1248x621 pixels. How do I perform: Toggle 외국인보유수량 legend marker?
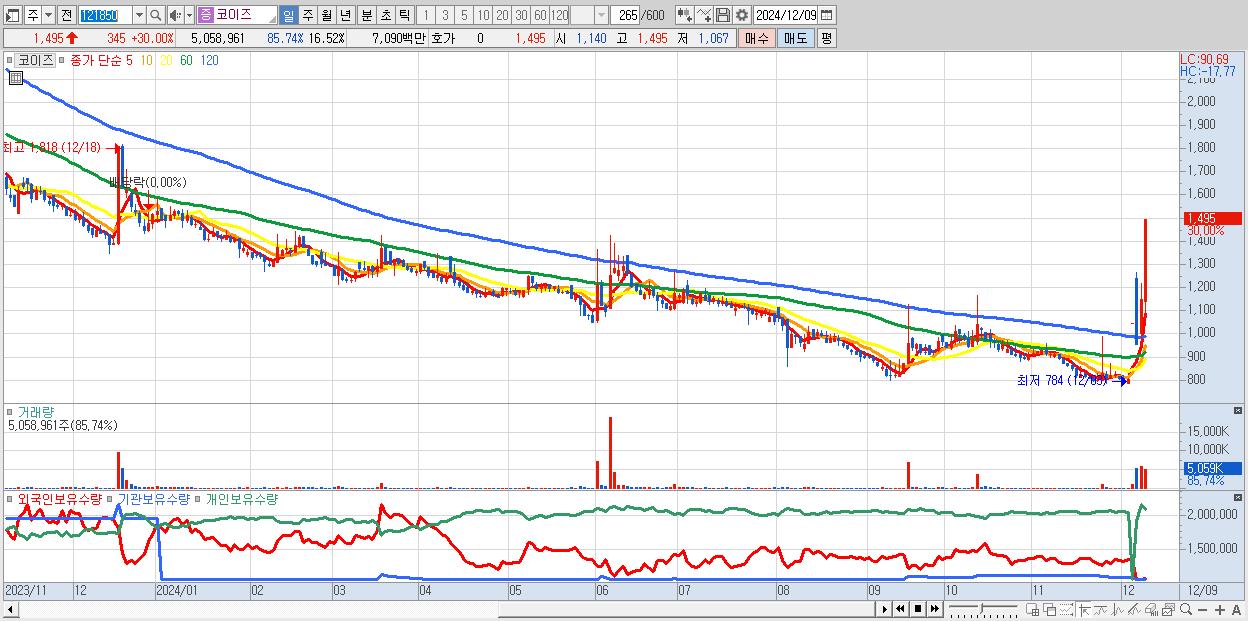point(11,498)
